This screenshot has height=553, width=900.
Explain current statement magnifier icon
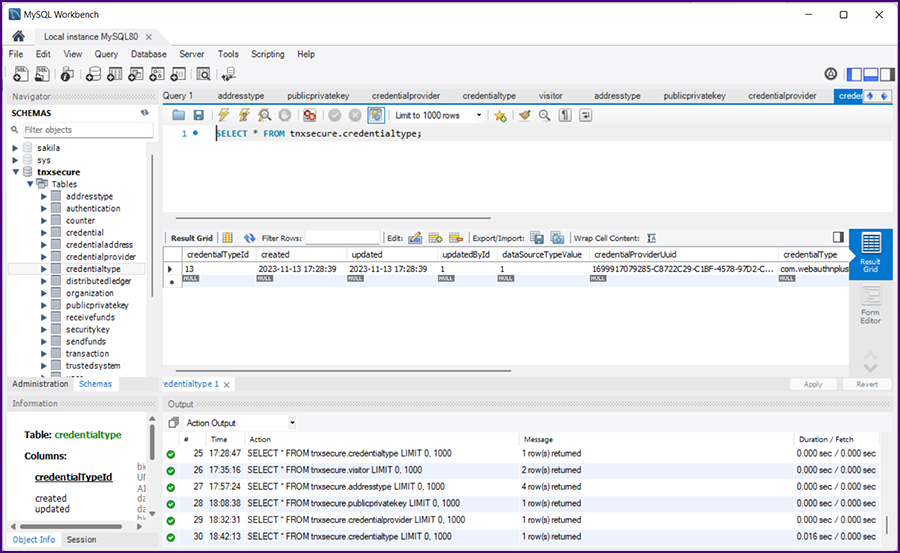click(x=264, y=115)
